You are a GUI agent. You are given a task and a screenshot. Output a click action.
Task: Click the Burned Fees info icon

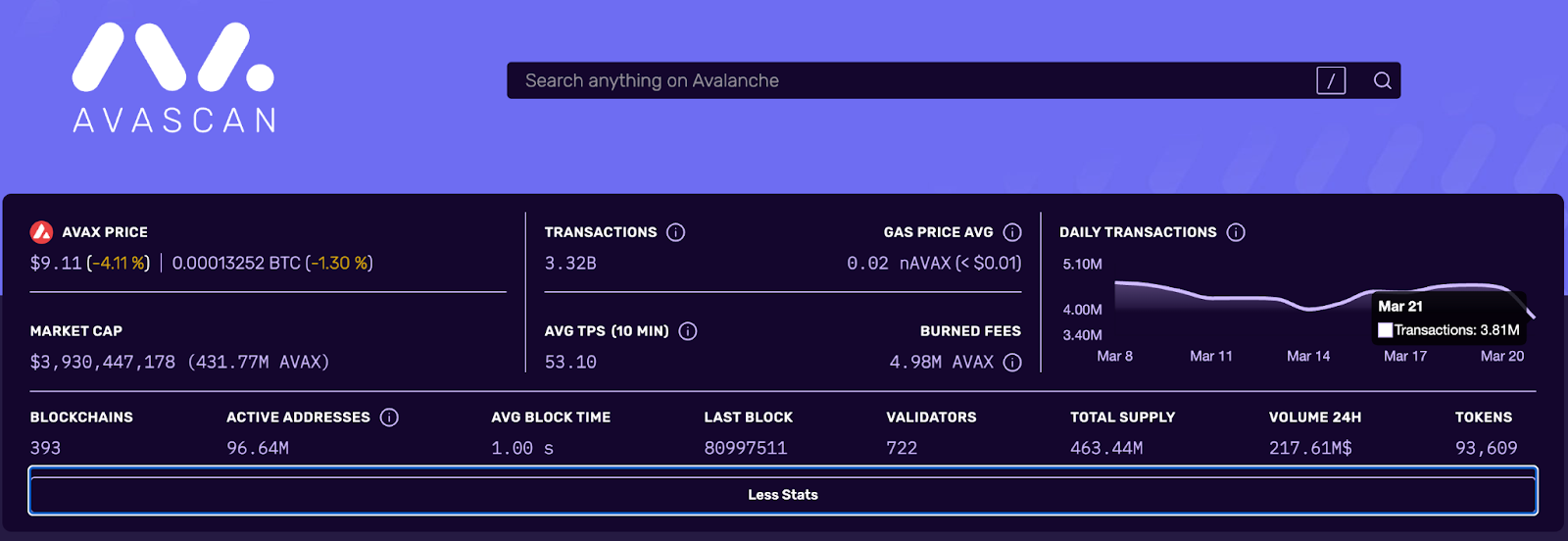(1012, 363)
